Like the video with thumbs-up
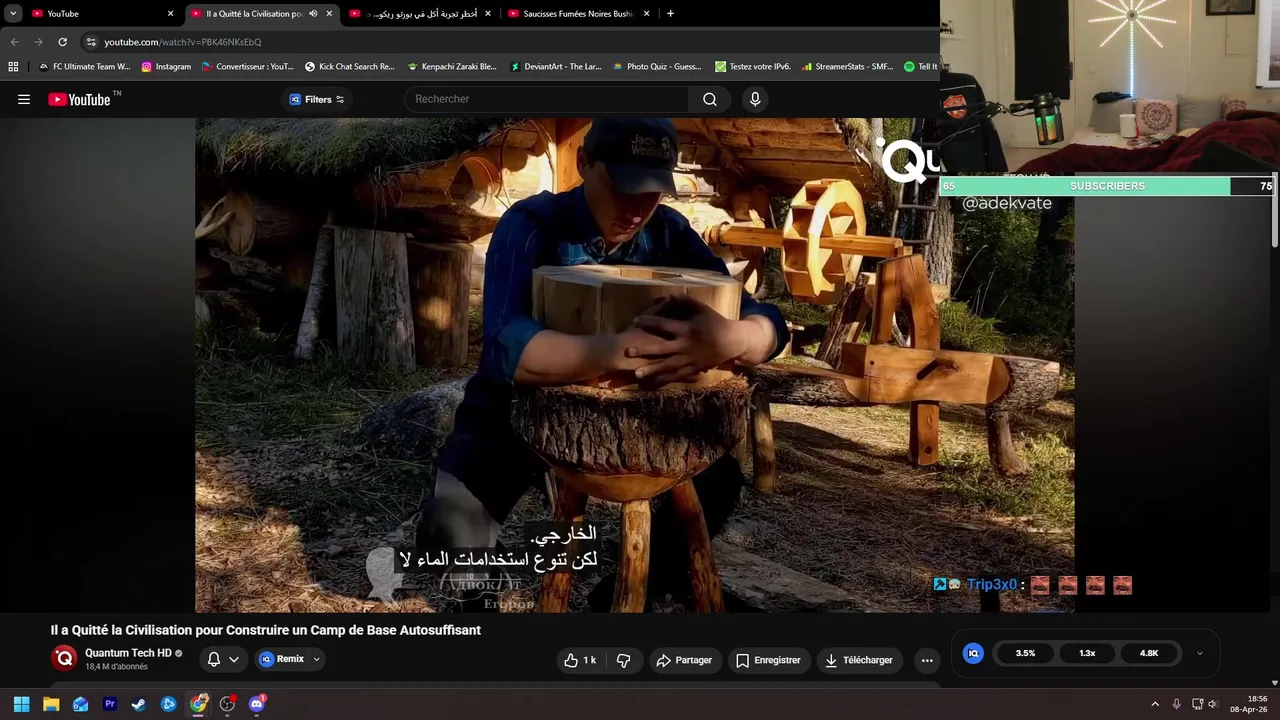 point(580,660)
